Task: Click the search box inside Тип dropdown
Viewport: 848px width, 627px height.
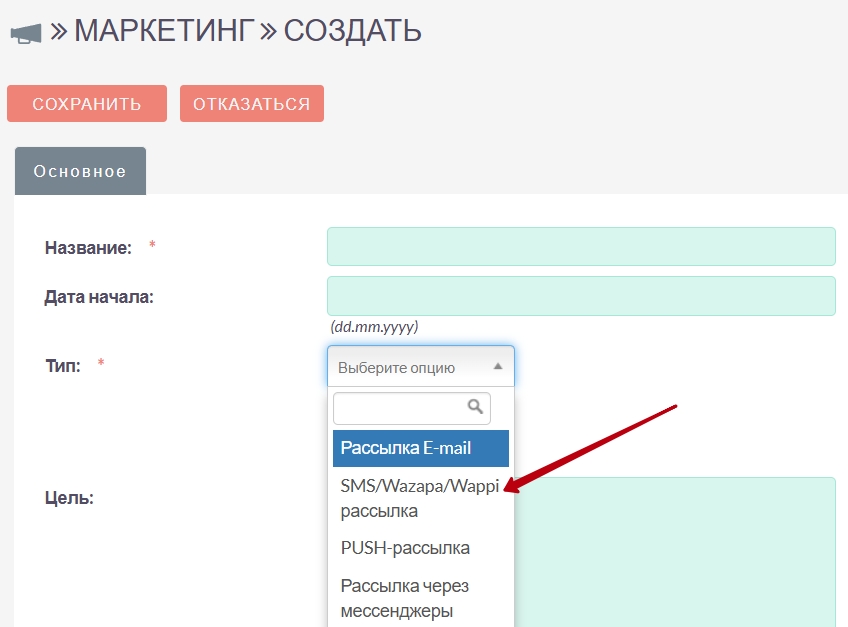Action: point(402,408)
